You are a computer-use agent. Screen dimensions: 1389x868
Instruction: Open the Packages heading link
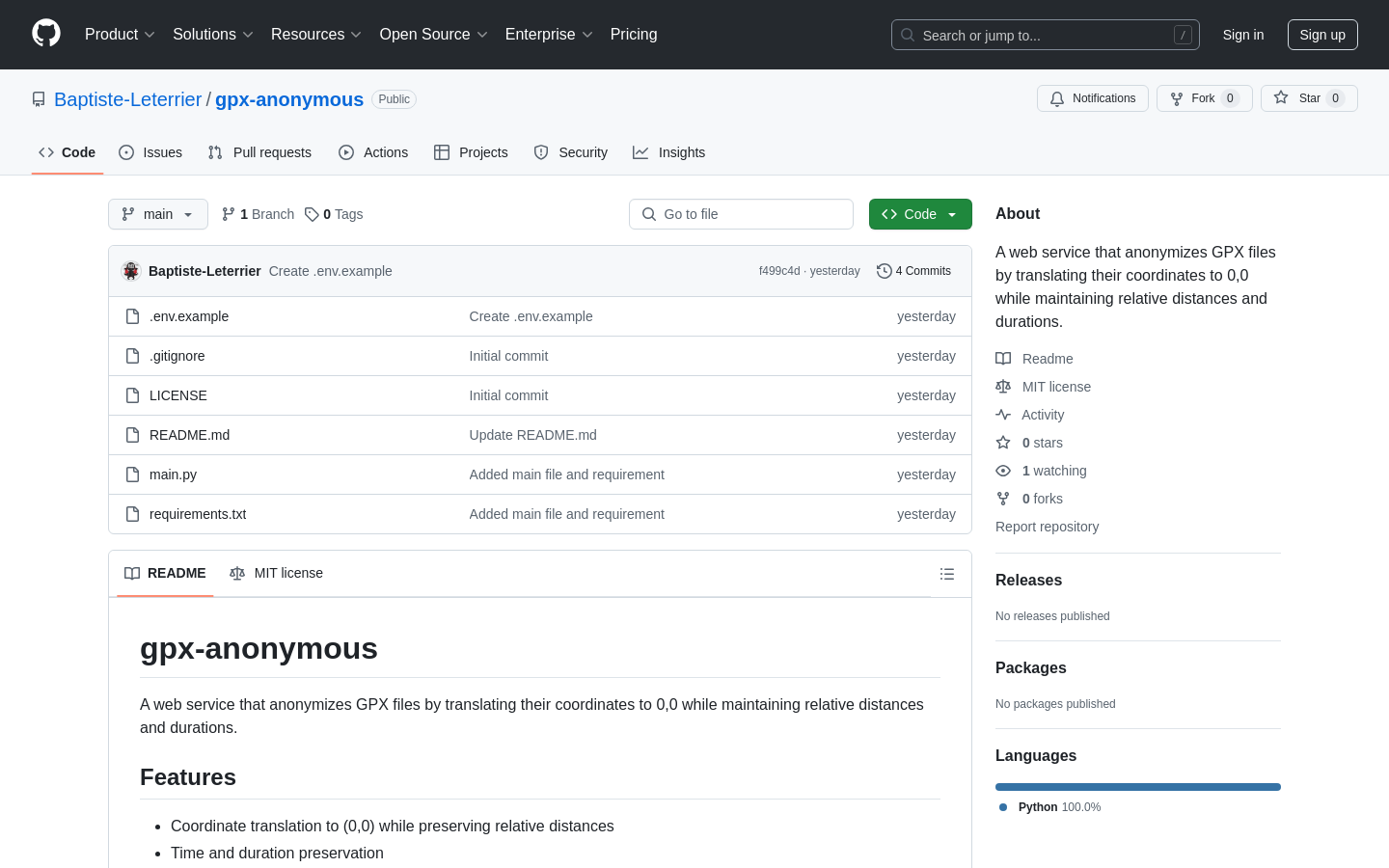(x=1031, y=668)
